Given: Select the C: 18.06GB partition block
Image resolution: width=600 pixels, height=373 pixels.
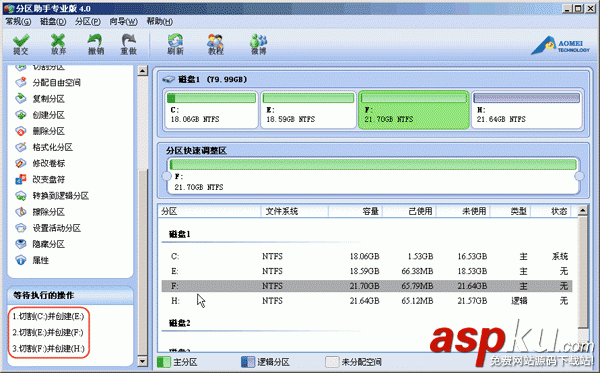Looking at the screenshot, I should (211, 109).
